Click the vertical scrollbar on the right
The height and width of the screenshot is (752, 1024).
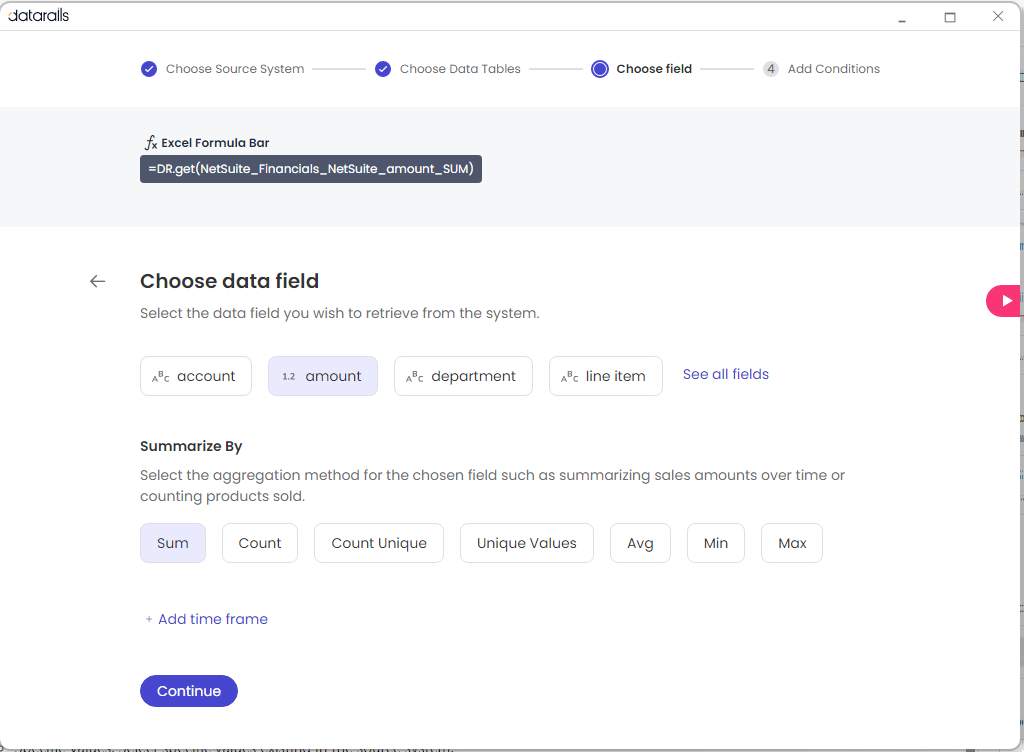(1019, 400)
